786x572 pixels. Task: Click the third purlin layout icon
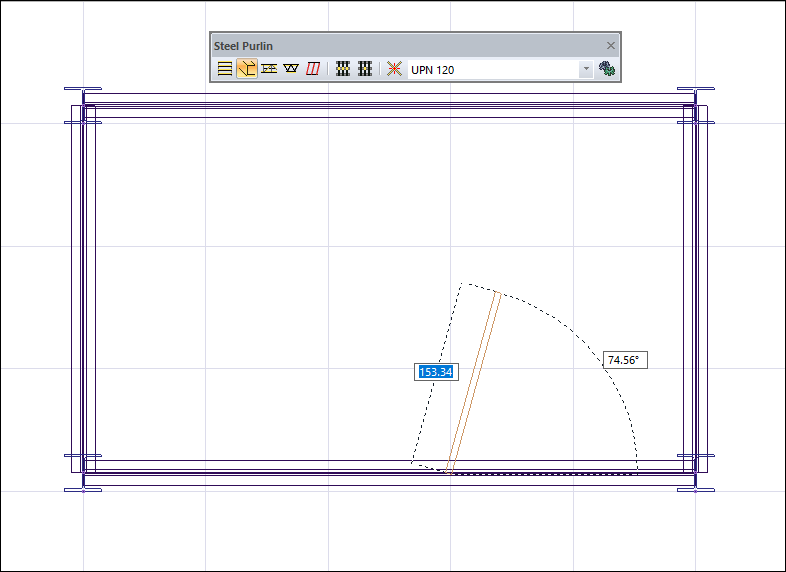point(269,69)
